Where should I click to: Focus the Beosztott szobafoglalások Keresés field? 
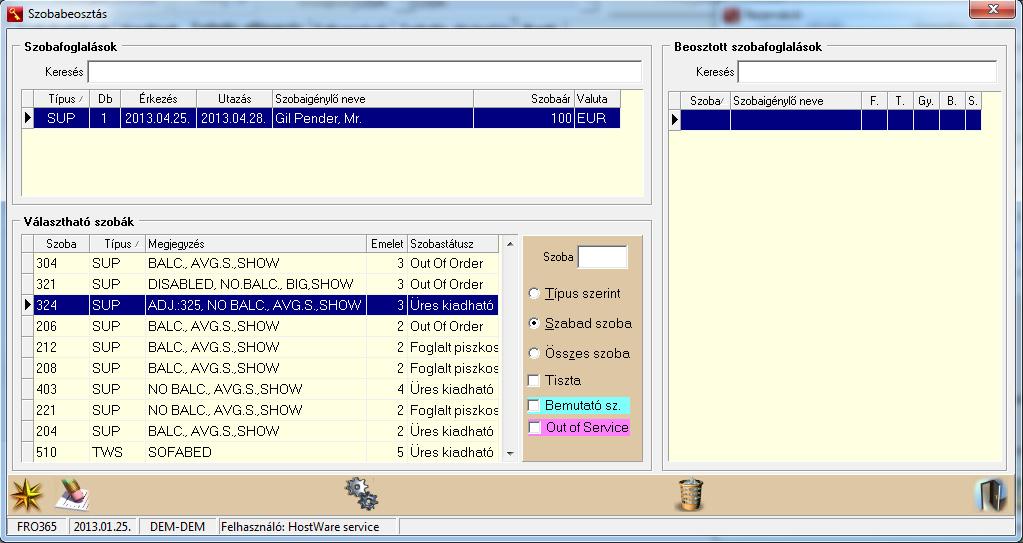(x=867, y=72)
